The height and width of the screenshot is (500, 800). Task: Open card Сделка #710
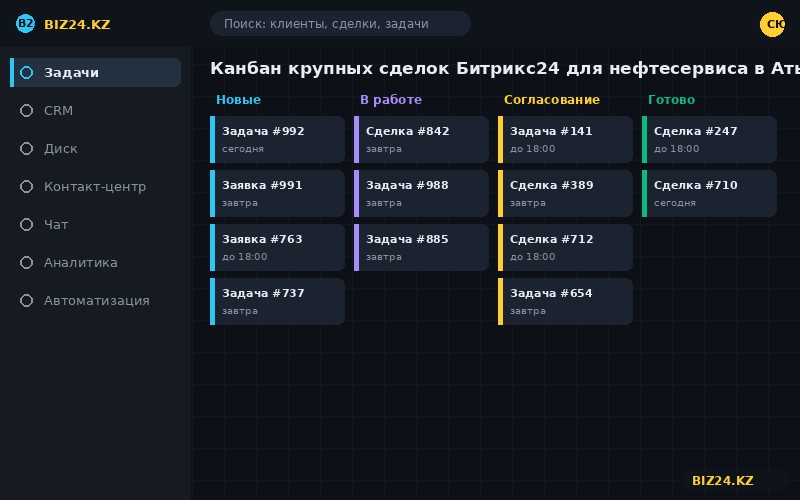click(709, 193)
